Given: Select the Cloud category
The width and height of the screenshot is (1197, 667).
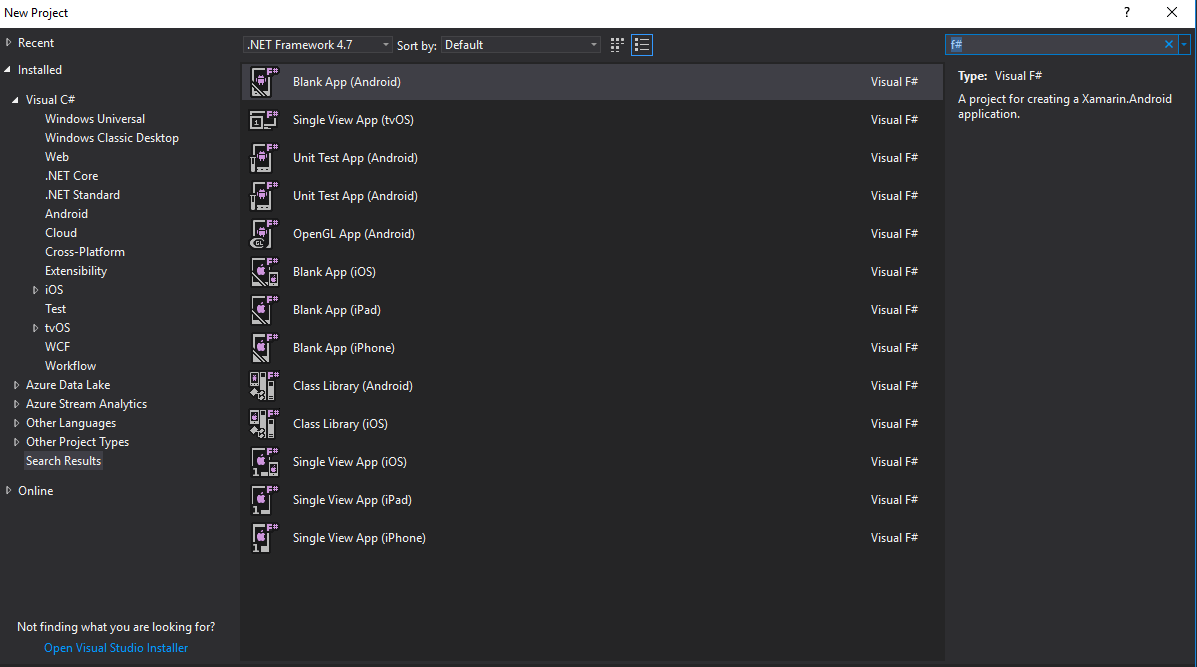Looking at the screenshot, I should click(61, 233).
